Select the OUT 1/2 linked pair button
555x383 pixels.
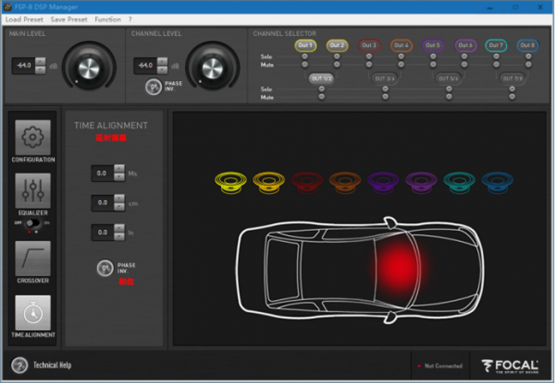point(321,78)
